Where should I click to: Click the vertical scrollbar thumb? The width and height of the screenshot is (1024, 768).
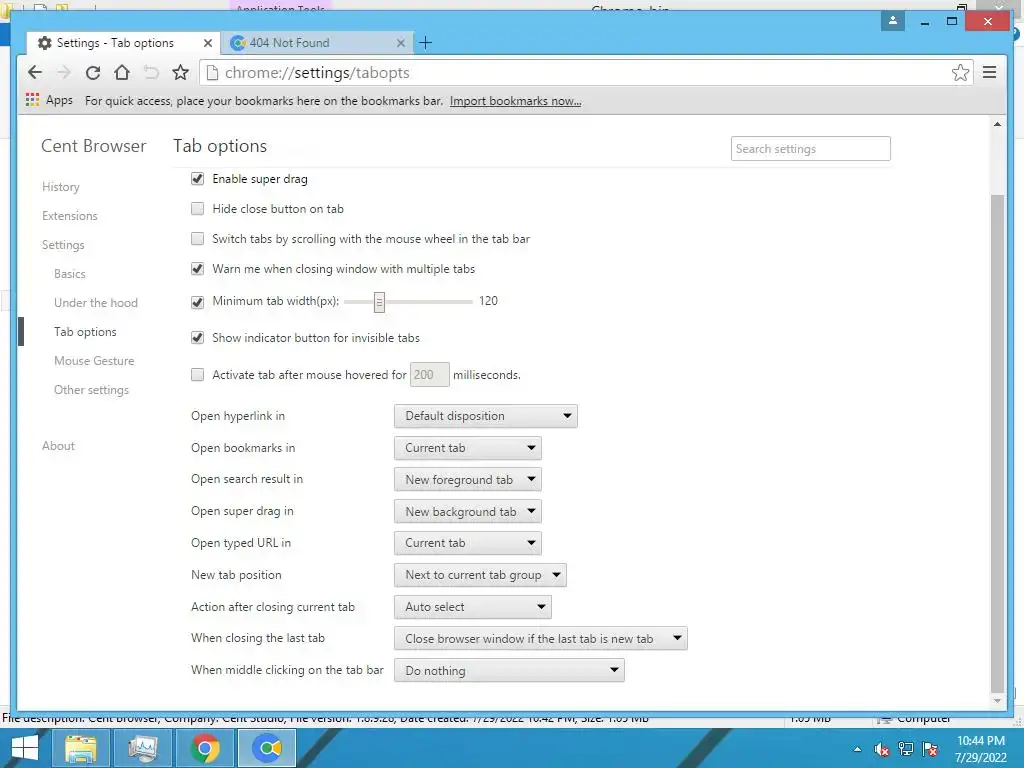click(997, 443)
